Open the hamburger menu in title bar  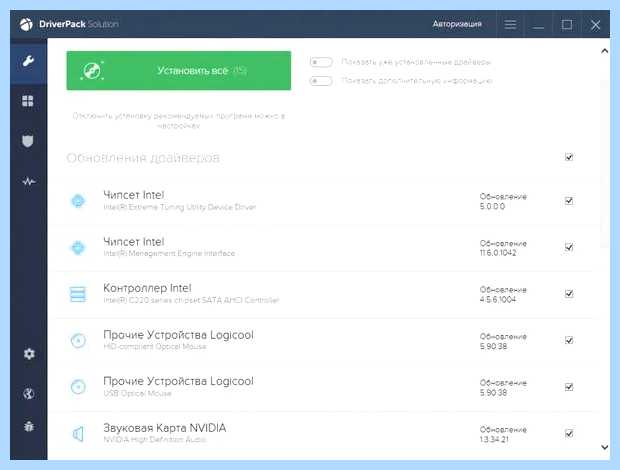[510, 25]
